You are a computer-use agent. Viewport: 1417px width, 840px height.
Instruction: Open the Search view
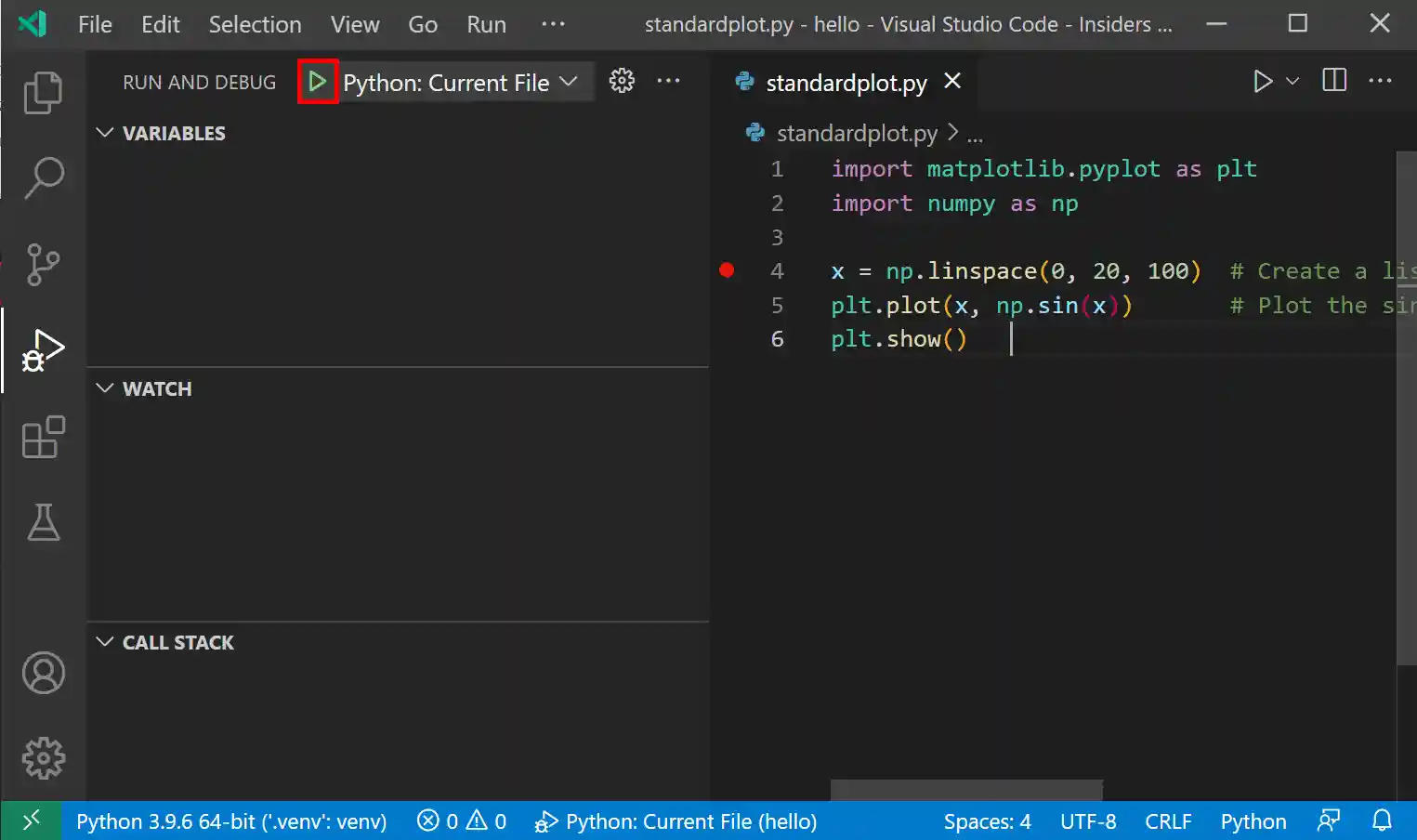pyautogui.click(x=43, y=176)
